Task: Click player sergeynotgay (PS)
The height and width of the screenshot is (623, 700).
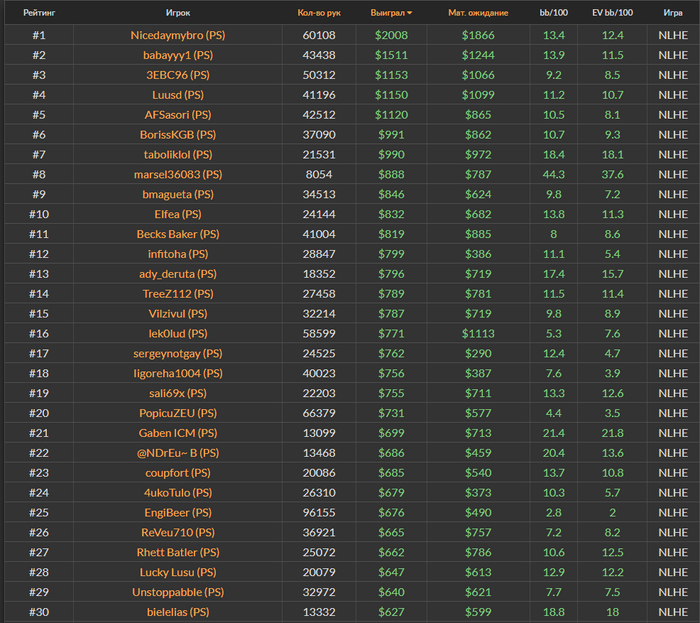Action: point(178,353)
